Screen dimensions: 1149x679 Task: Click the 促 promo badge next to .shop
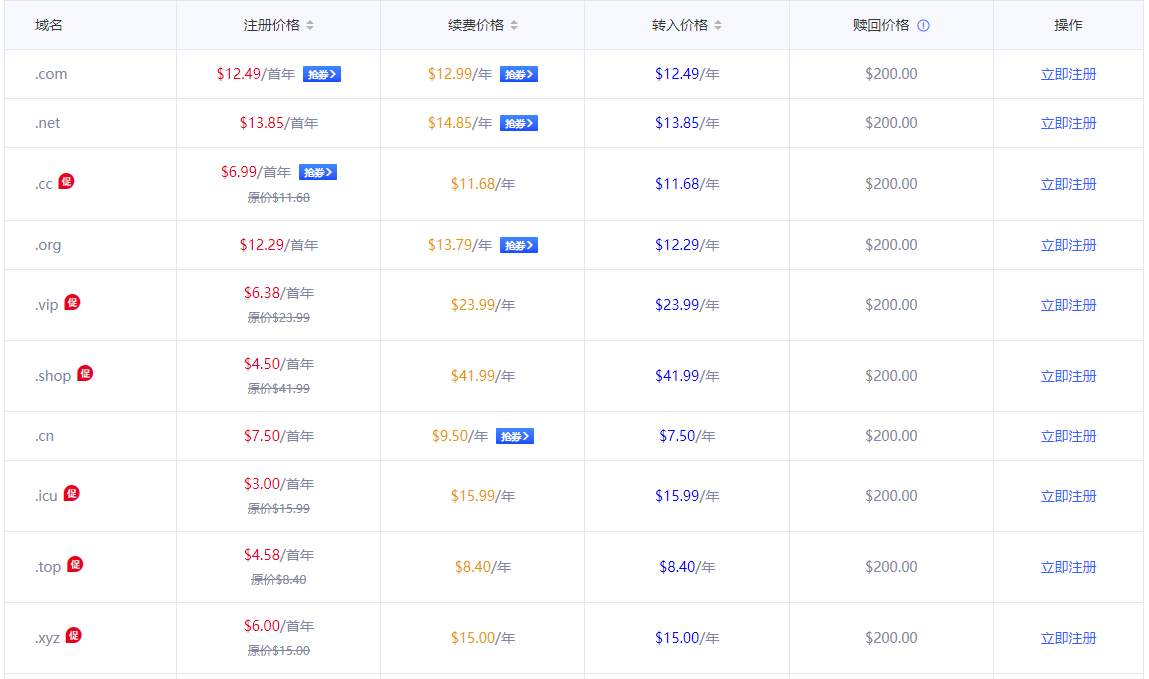85,373
